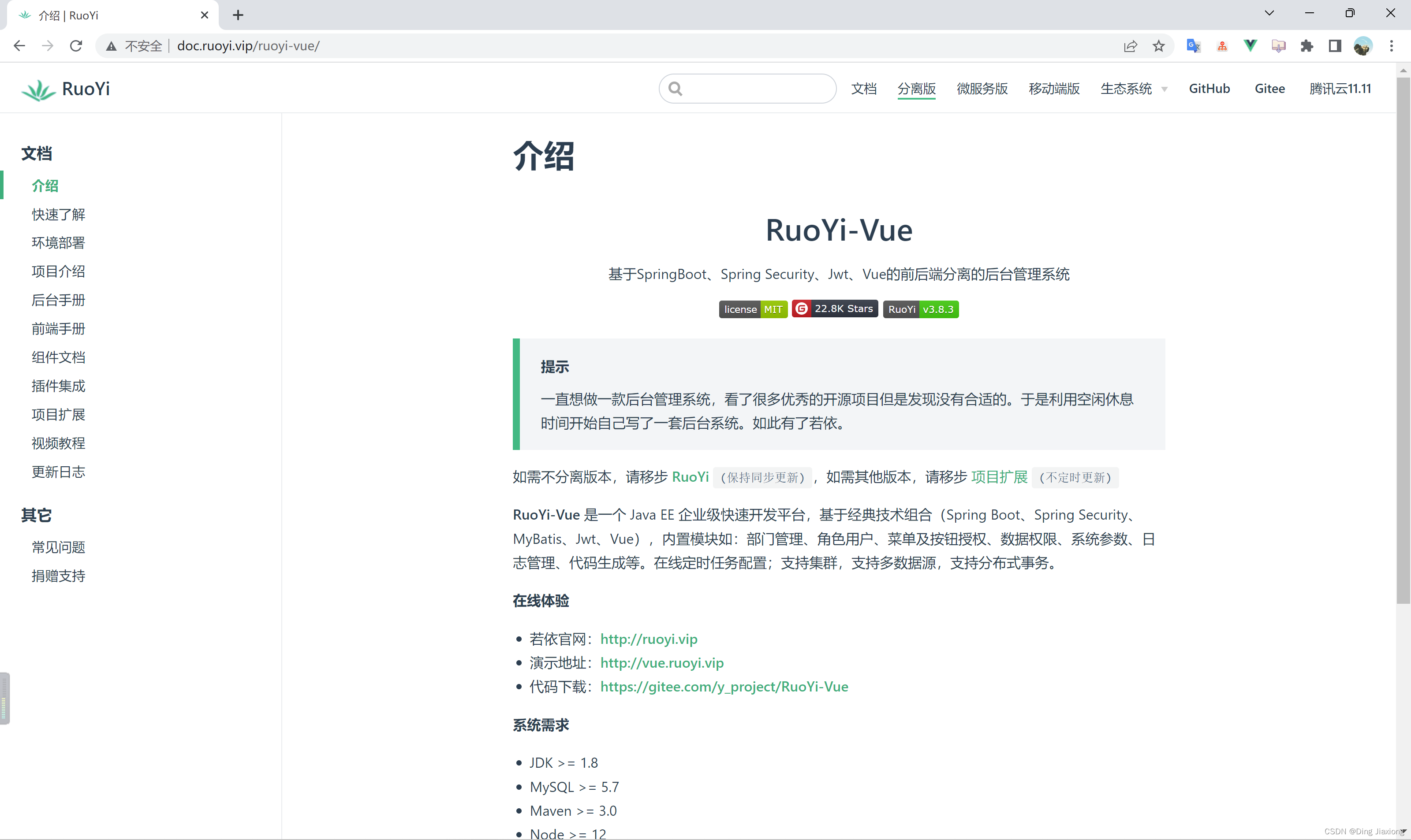Screen dimensions: 1411x840
Task: Open the Chrome profile avatar
Action: pos(1363,46)
